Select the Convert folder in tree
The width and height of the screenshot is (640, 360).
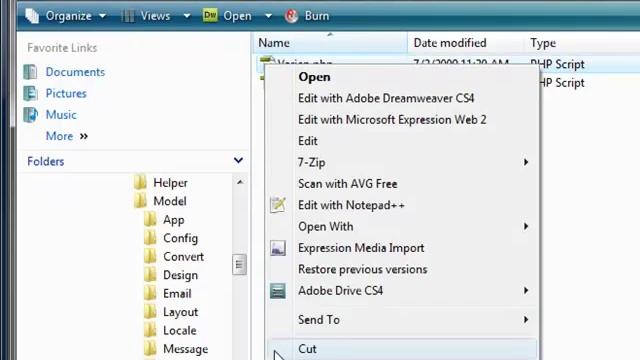click(x=183, y=257)
